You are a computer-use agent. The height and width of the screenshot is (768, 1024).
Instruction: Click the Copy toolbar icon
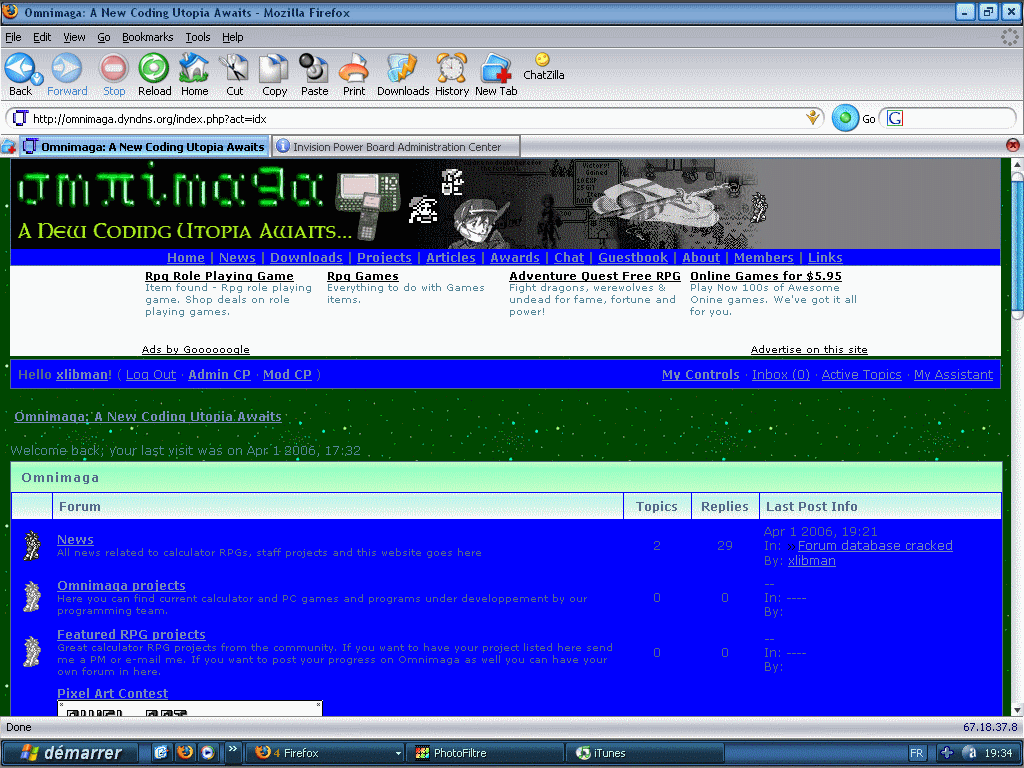pos(274,69)
